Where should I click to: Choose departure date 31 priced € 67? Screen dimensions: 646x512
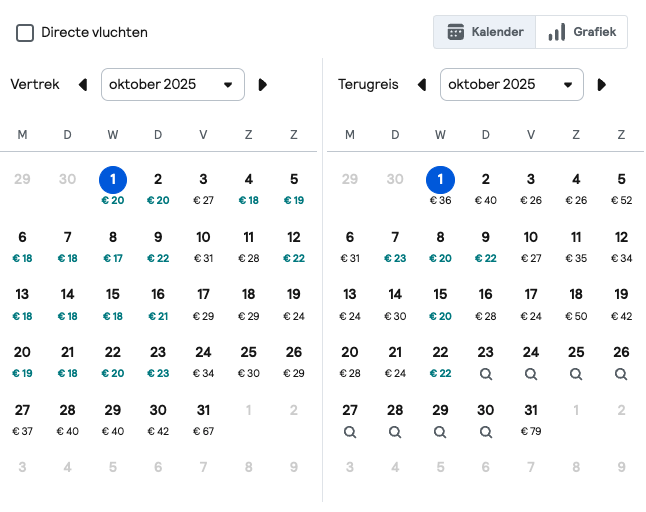point(203,419)
